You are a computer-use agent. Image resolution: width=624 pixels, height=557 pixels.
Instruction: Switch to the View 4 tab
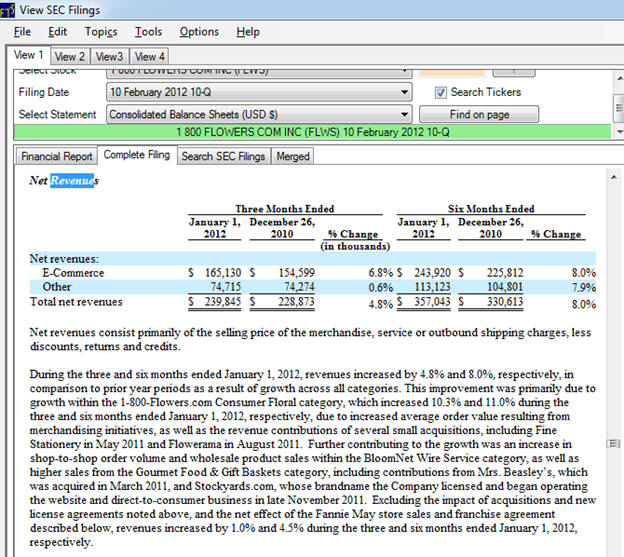pyautogui.click(x=150, y=57)
